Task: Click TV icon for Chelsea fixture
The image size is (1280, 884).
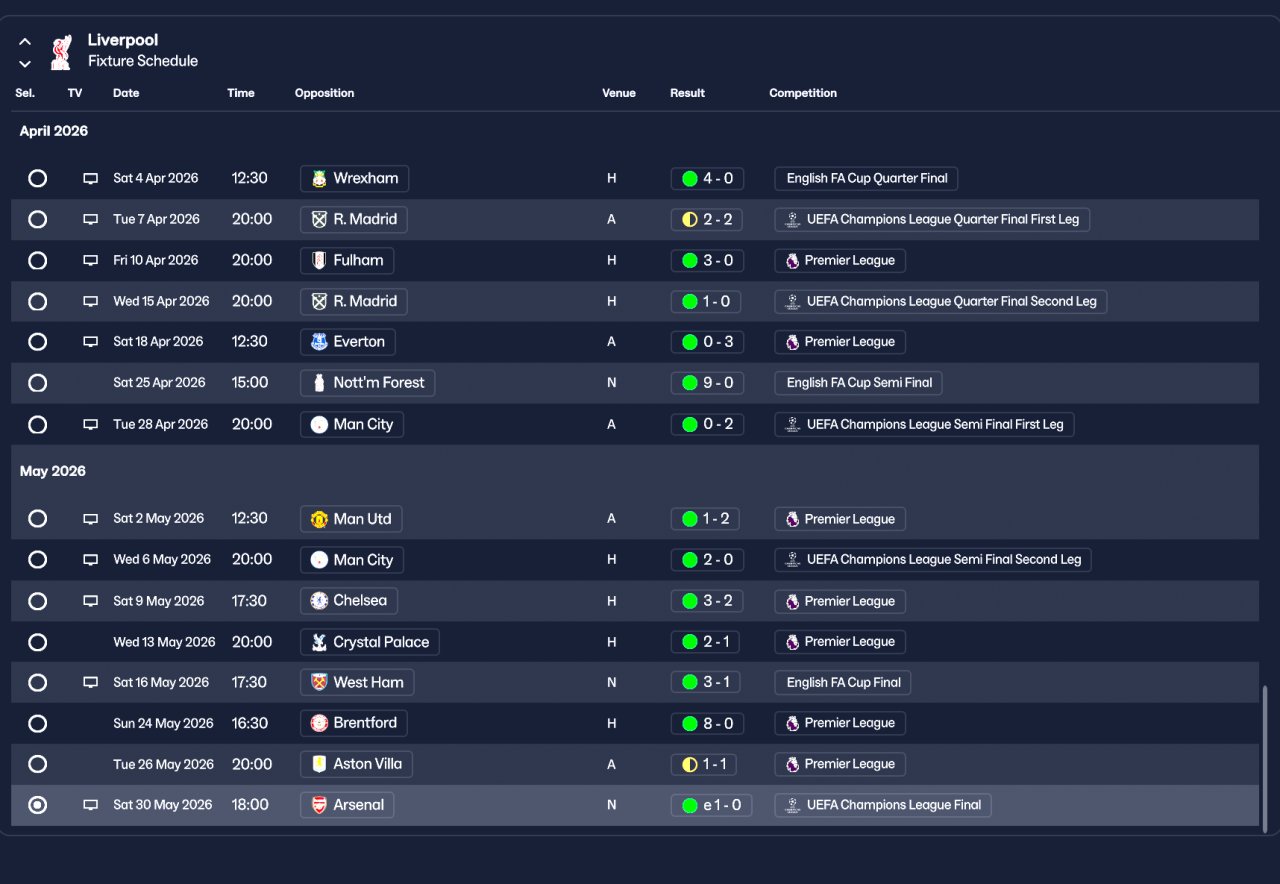Action: click(x=90, y=601)
